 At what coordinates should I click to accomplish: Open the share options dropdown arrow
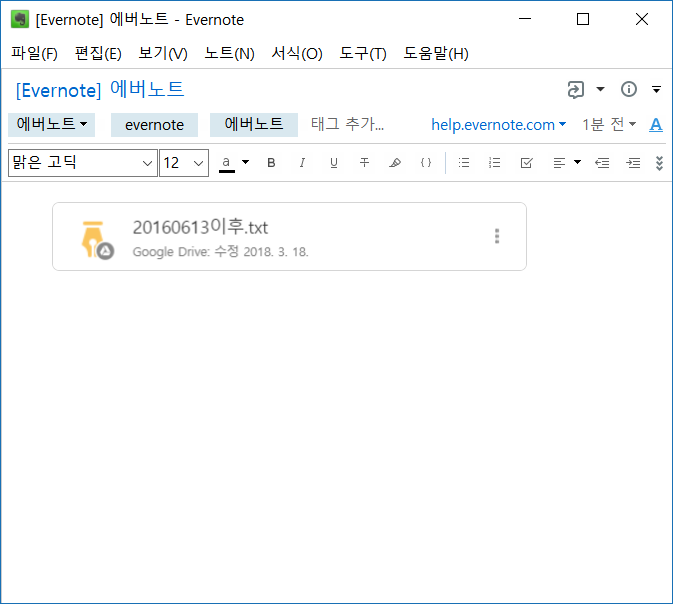click(600, 89)
